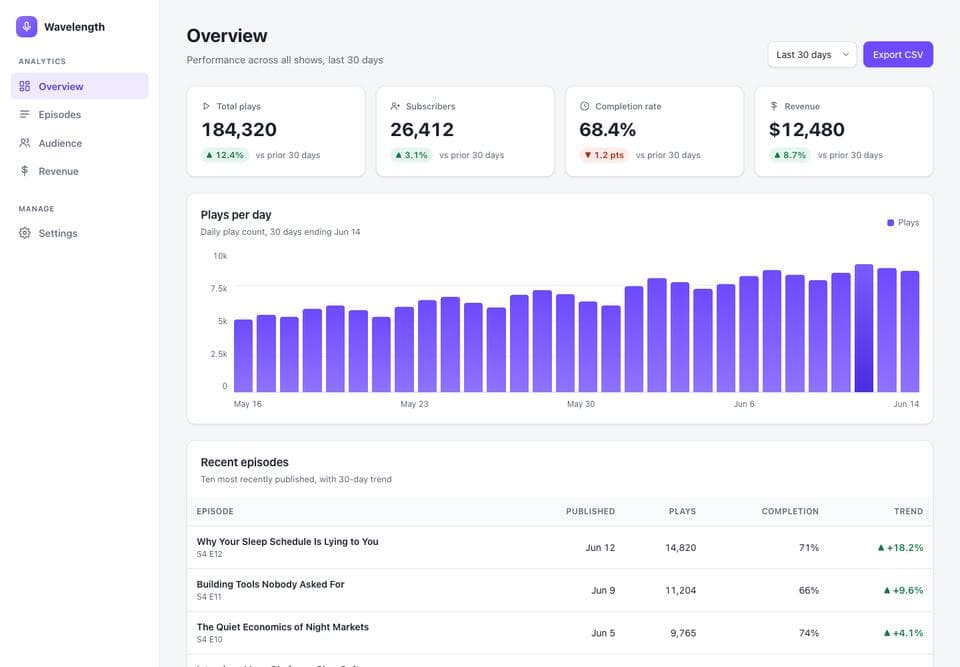
Task: Click the COMPLETION column header
Action: click(x=790, y=511)
